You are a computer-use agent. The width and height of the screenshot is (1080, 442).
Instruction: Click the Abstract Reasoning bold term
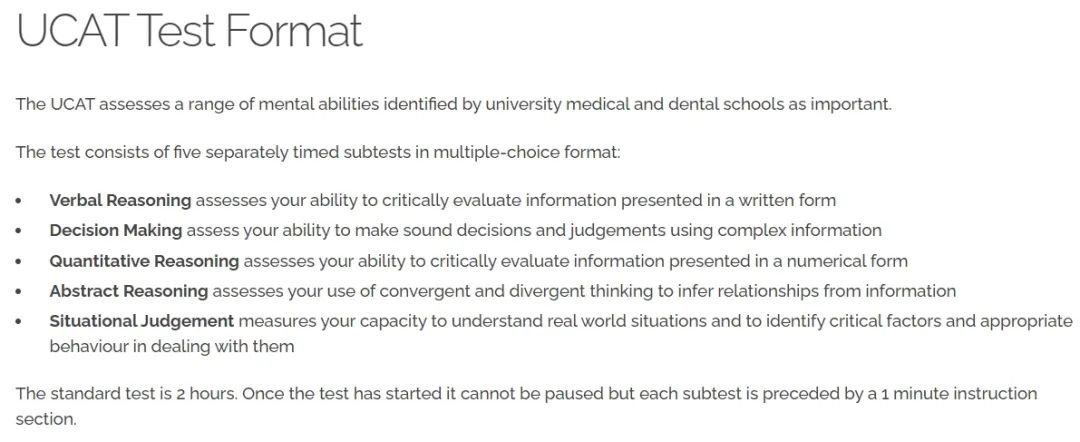pyautogui.click(x=129, y=291)
